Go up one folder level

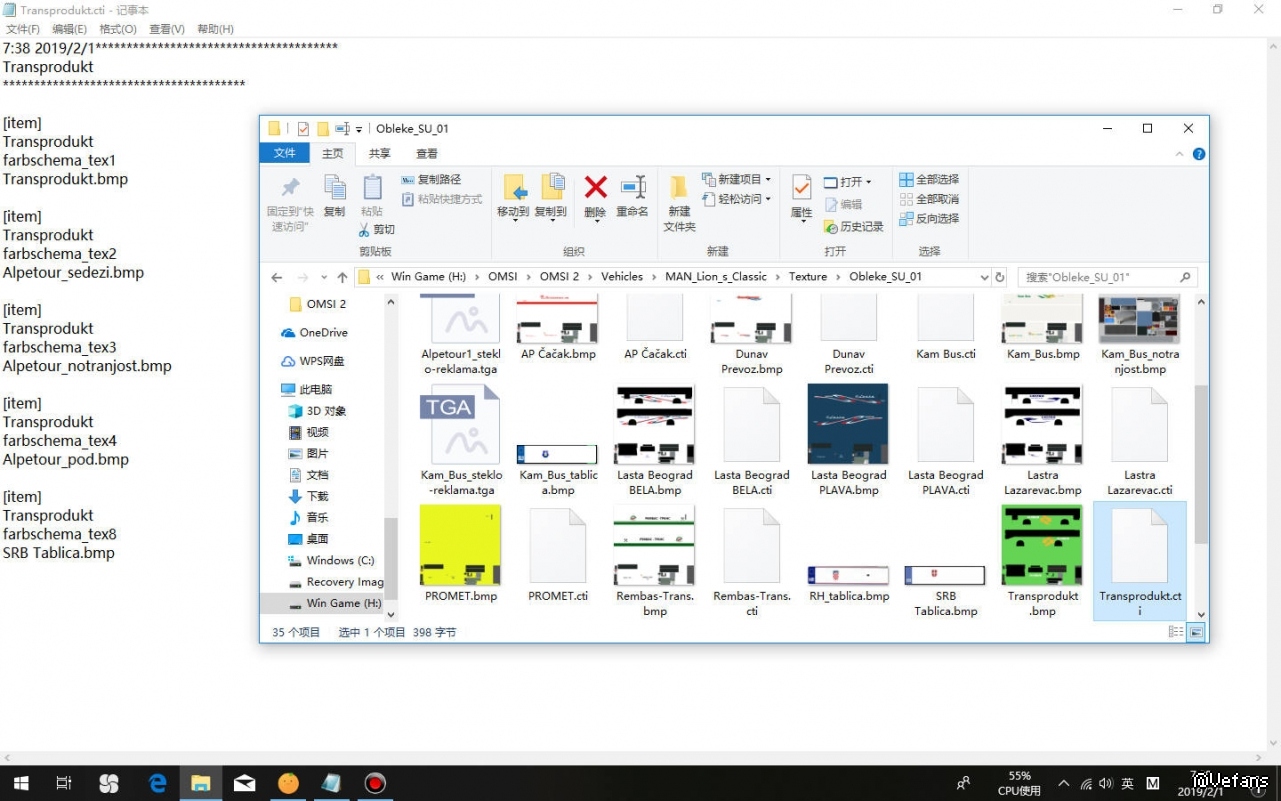pos(342,277)
